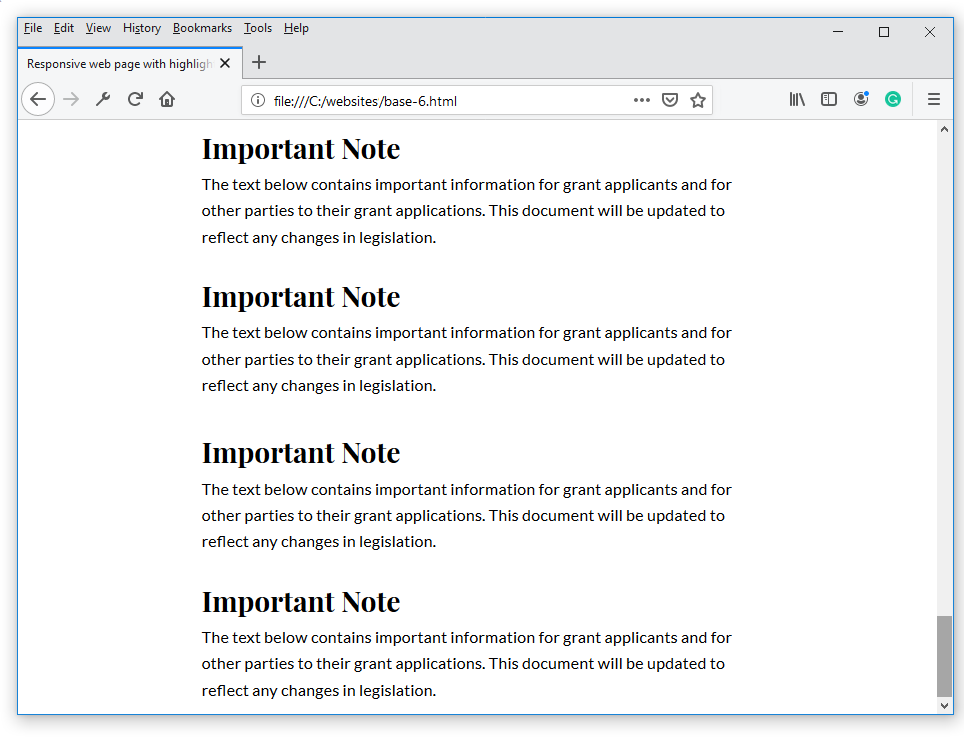The height and width of the screenshot is (742, 964).
Task: Go to the Home page
Action: tap(167, 99)
